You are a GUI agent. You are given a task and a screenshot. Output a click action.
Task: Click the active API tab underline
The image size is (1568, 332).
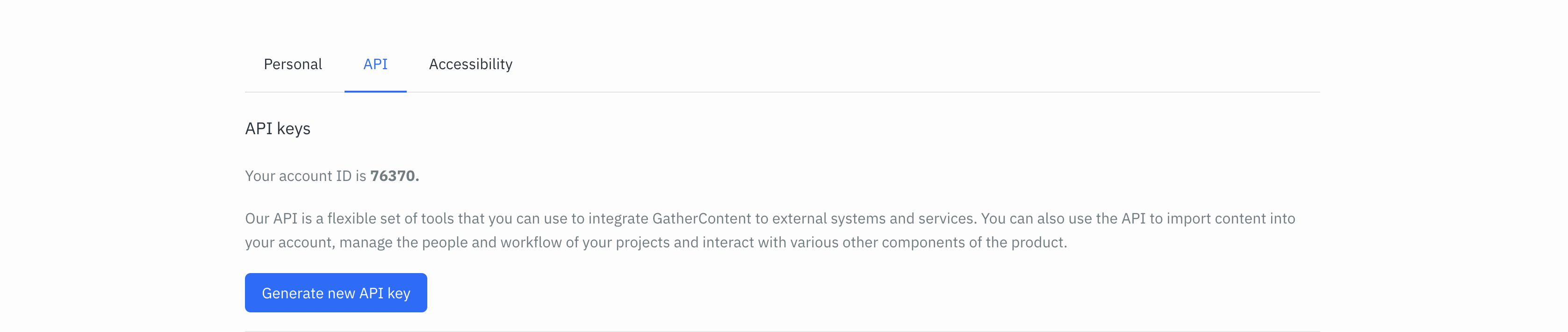point(375,91)
